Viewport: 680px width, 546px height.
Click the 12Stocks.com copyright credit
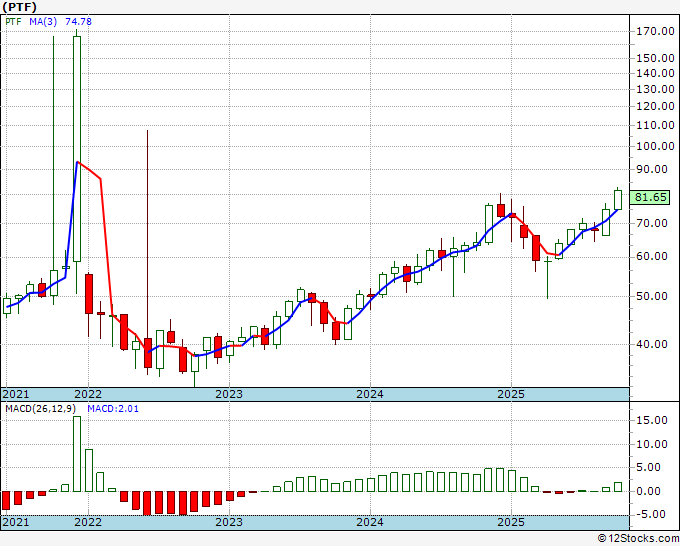point(638,539)
